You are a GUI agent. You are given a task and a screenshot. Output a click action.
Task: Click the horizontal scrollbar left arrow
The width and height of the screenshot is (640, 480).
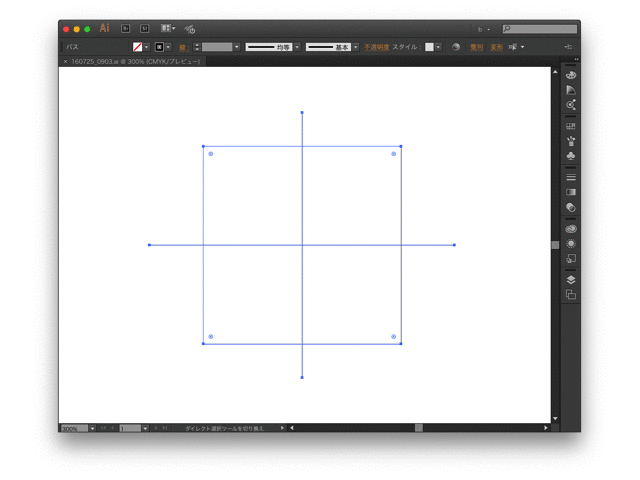click(x=291, y=428)
